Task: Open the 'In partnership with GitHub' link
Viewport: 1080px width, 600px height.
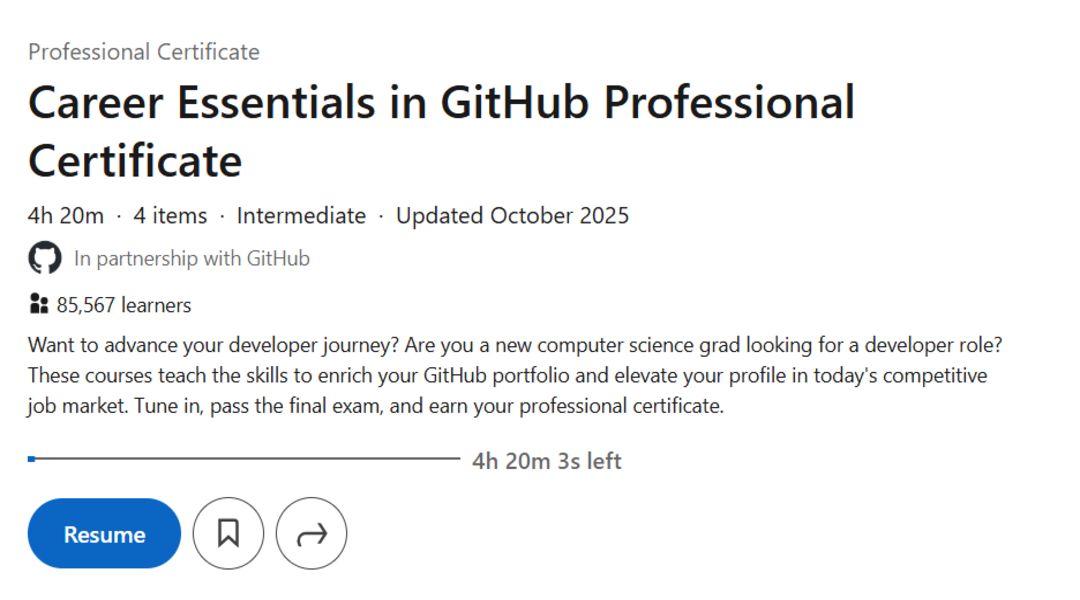Action: pos(192,259)
